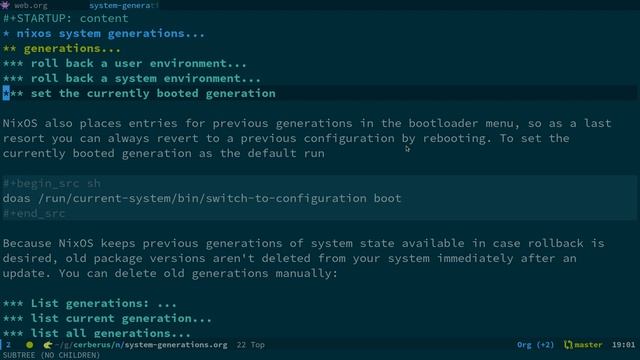Unfold 'list current generation...' heading
The image size is (640, 360).
point(107,318)
